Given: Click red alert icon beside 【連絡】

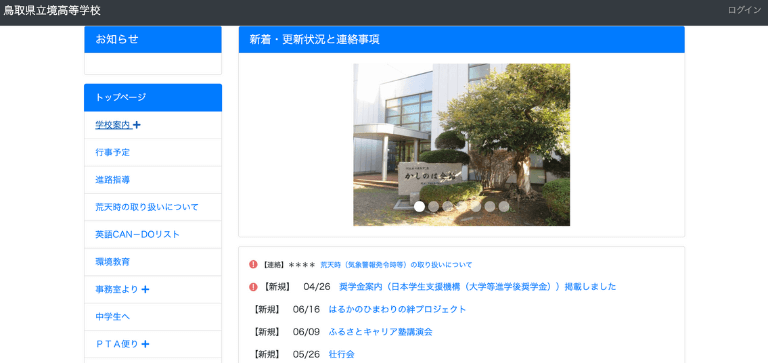Looking at the screenshot, I should (253, 265).
